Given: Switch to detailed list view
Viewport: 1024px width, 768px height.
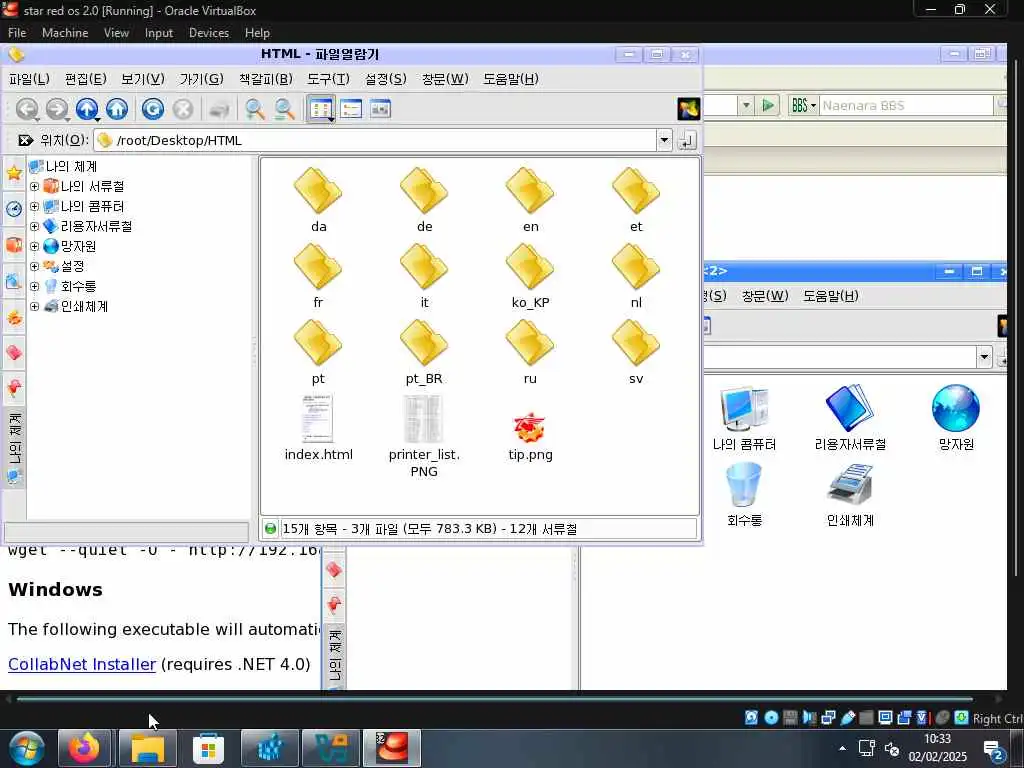Looking at the screenshot, I should pyautogui.click(x=351, y=108).
